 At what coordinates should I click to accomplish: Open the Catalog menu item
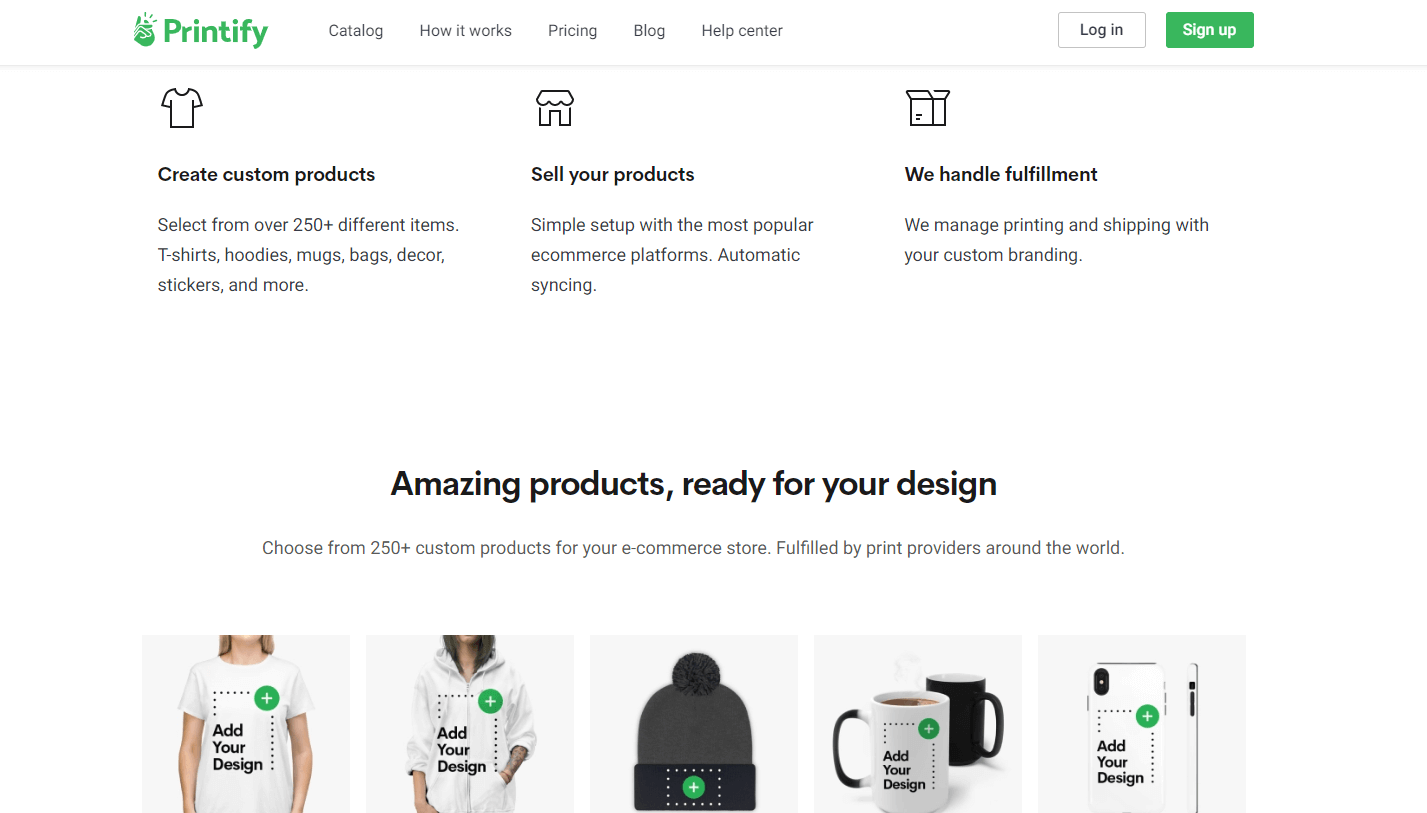pyautogui.click(x=356, y=31)
